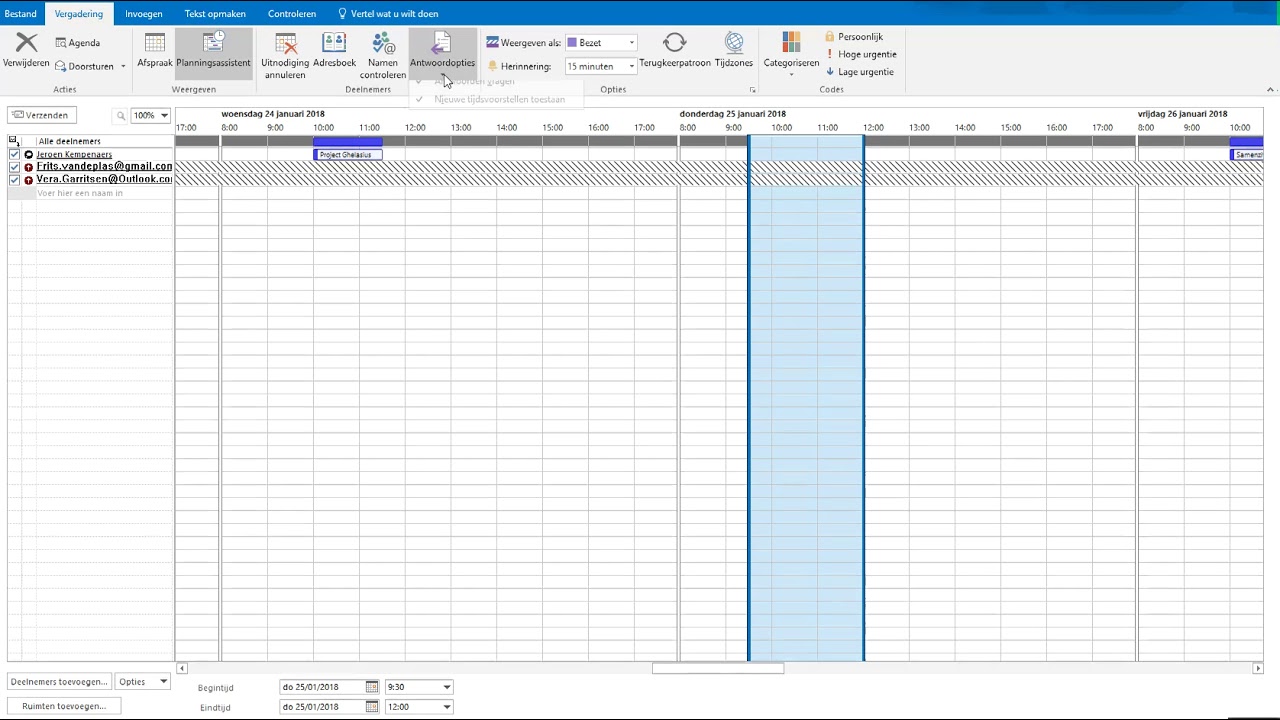Set Lage urgentie for the meeting

pos(859,72)
